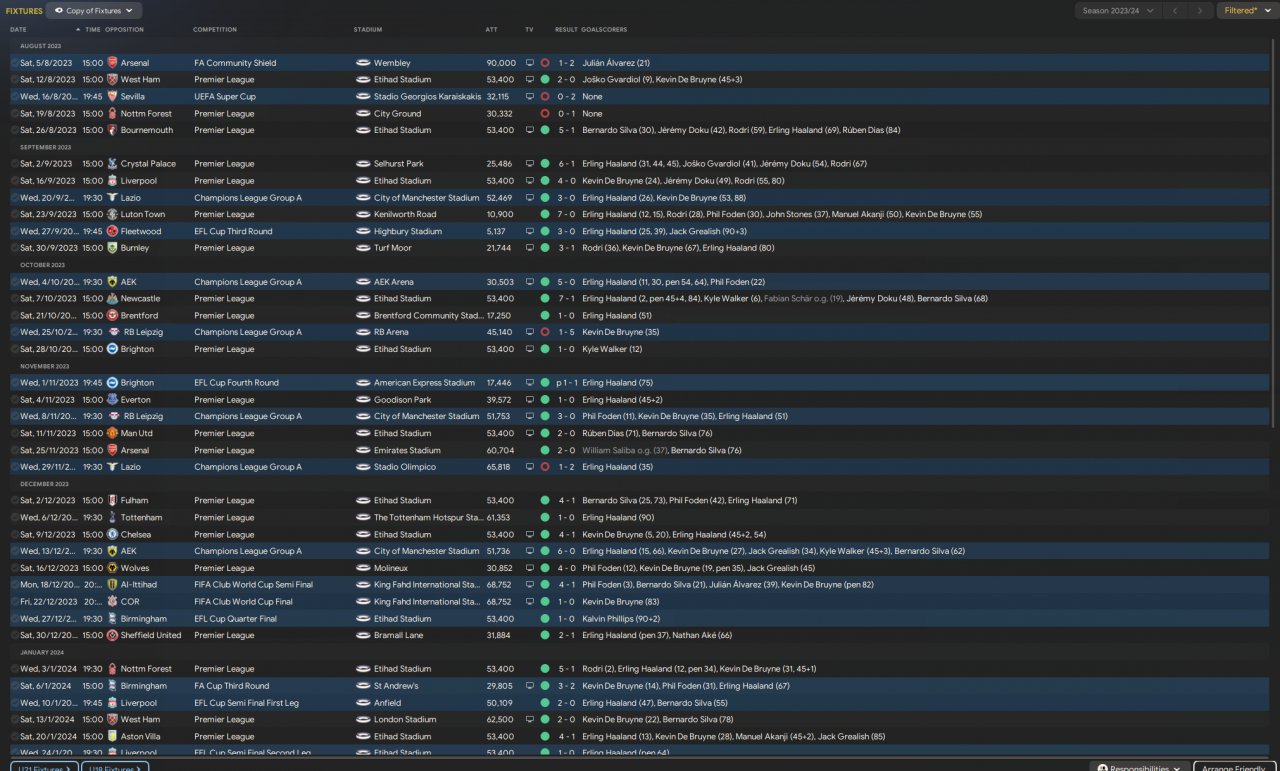Open the FA Community Shield competition link
The width and height of the screenshot is (1280, 771).
(235, 63)
